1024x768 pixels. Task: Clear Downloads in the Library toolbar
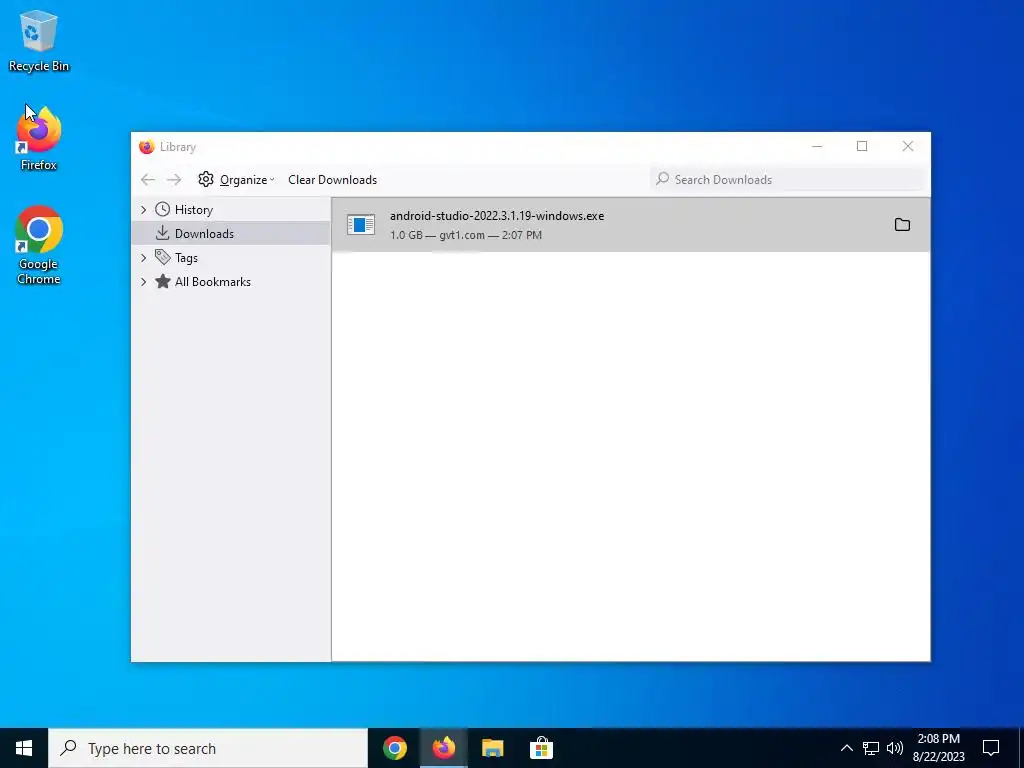coord(332,180)
